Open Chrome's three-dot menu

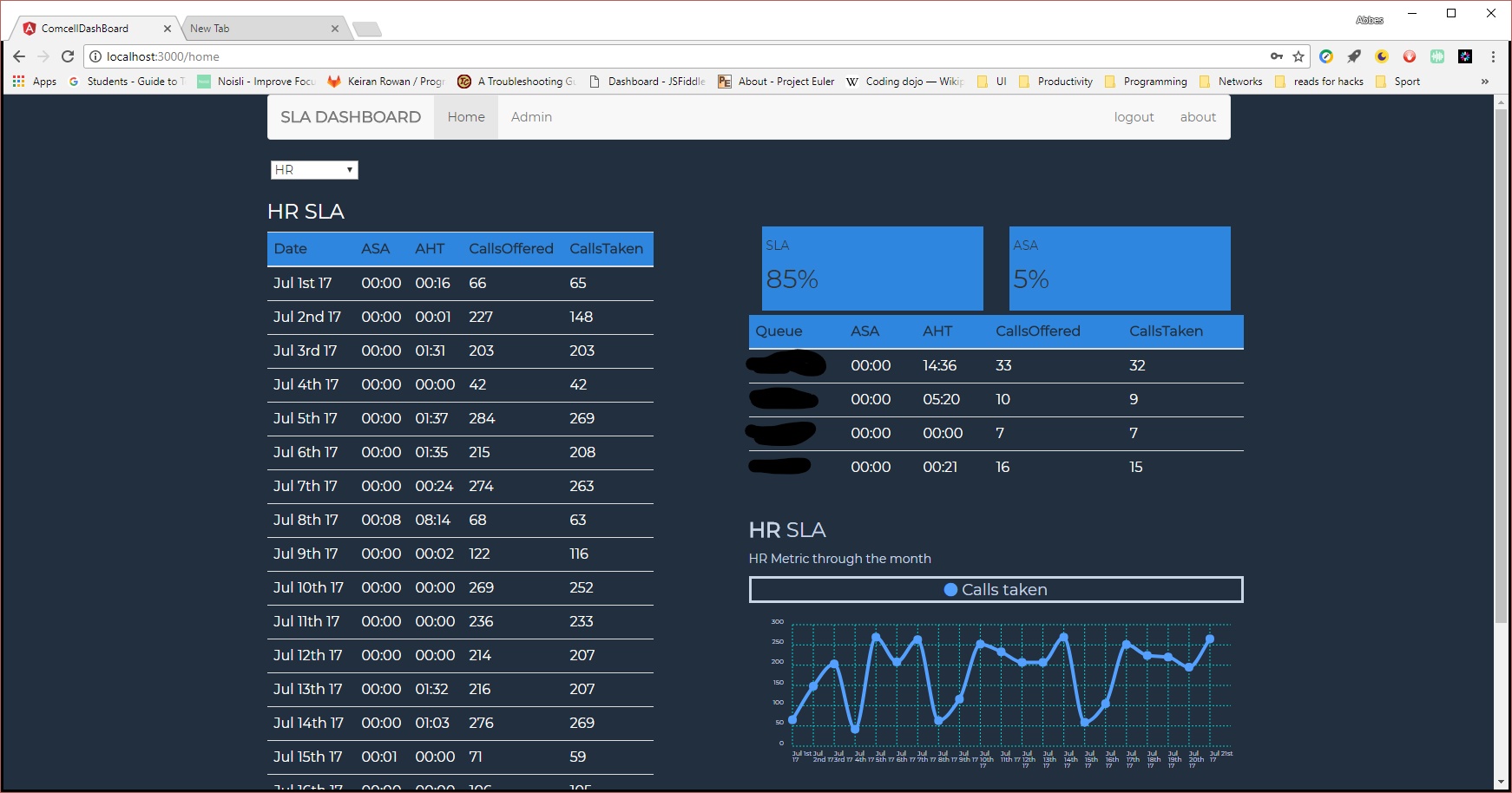(1493, 56)
